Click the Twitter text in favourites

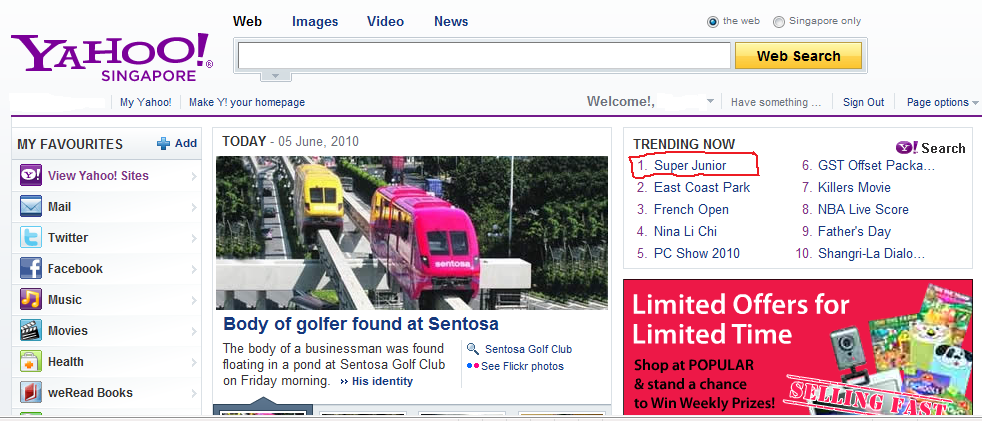pyautogui.click(x=68, y=237)
